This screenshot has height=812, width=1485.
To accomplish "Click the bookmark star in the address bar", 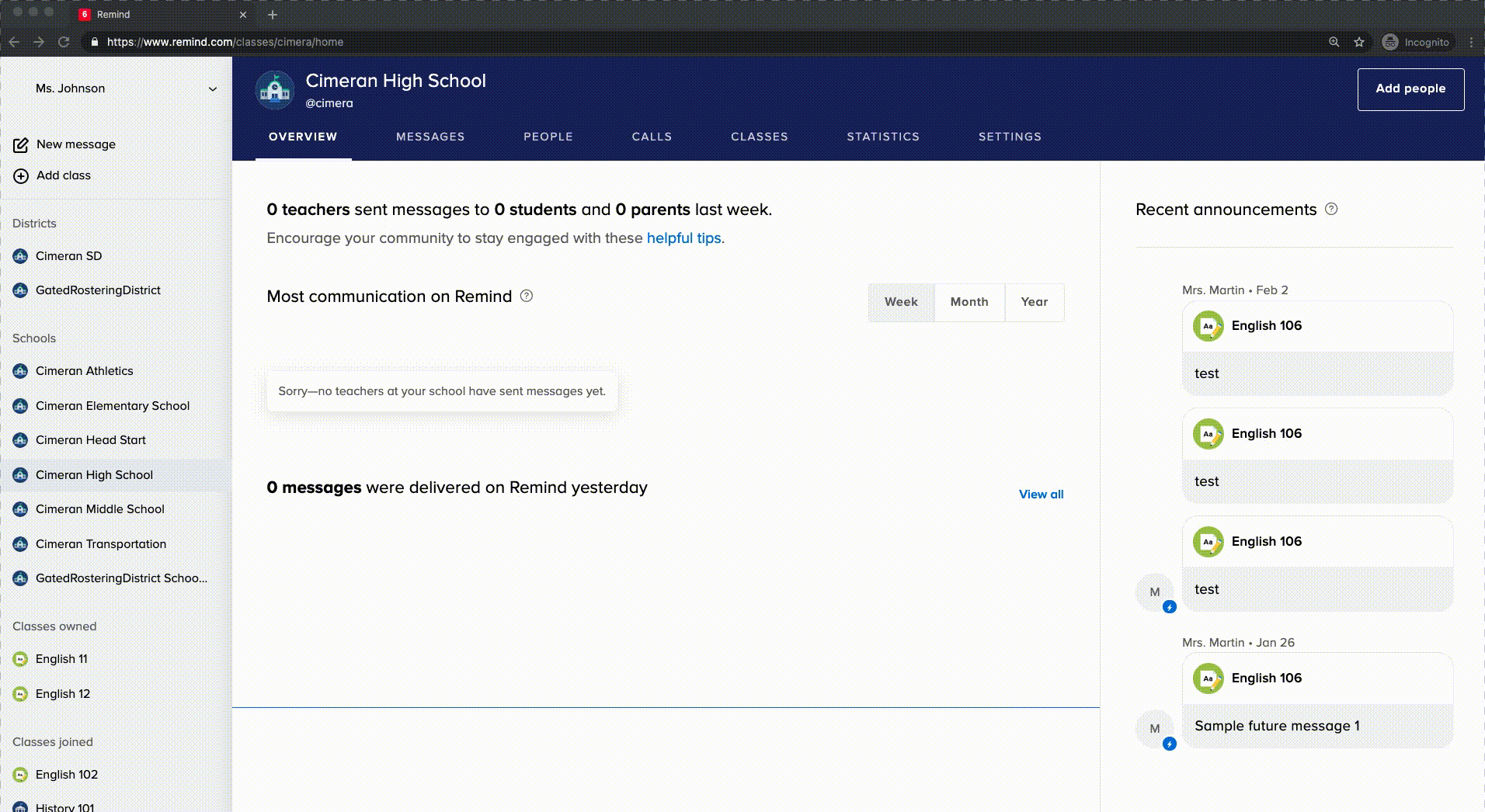I will point(1360,42).
